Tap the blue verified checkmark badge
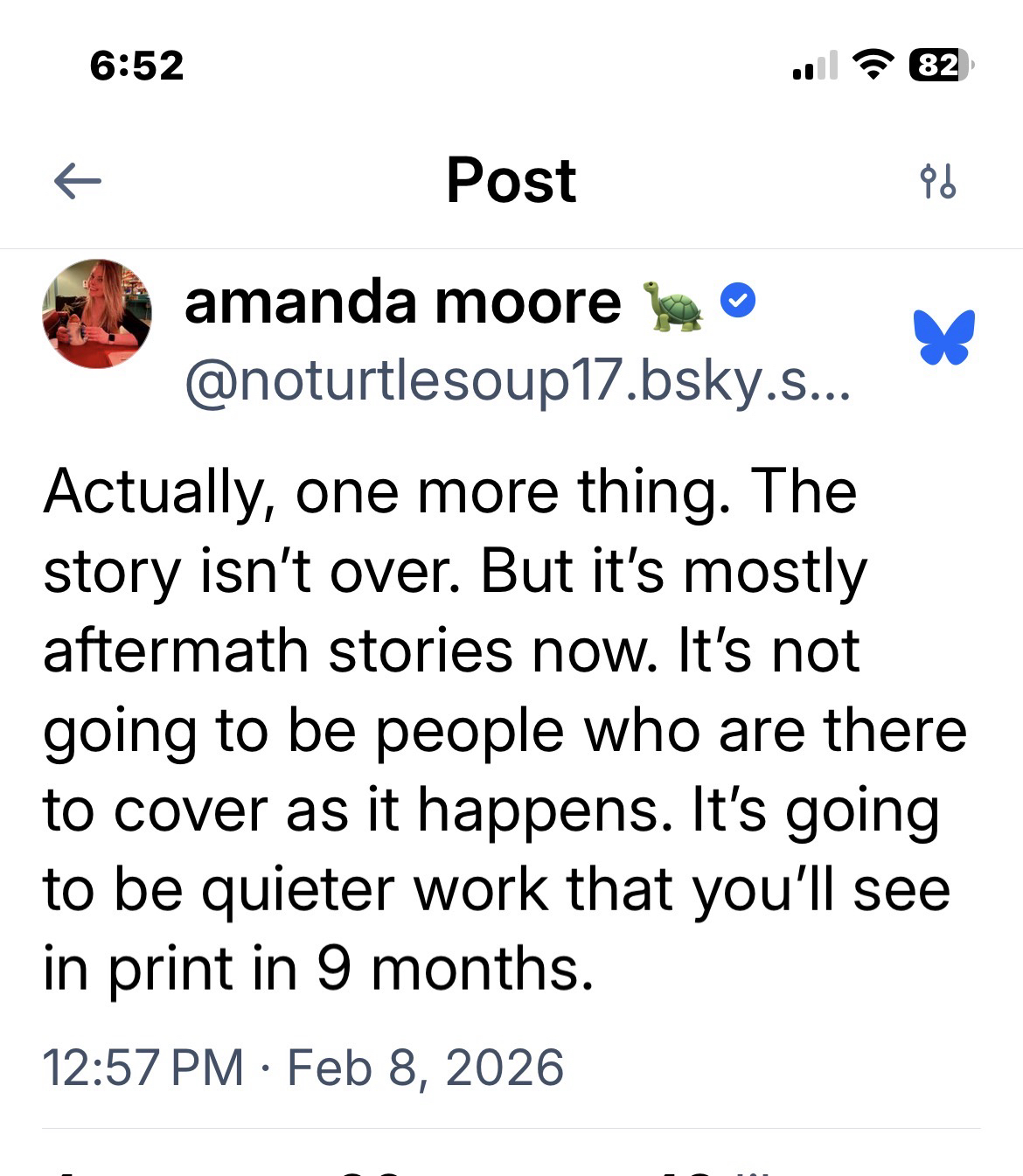Viewport: 1023px width, 1176px height. 738,302
